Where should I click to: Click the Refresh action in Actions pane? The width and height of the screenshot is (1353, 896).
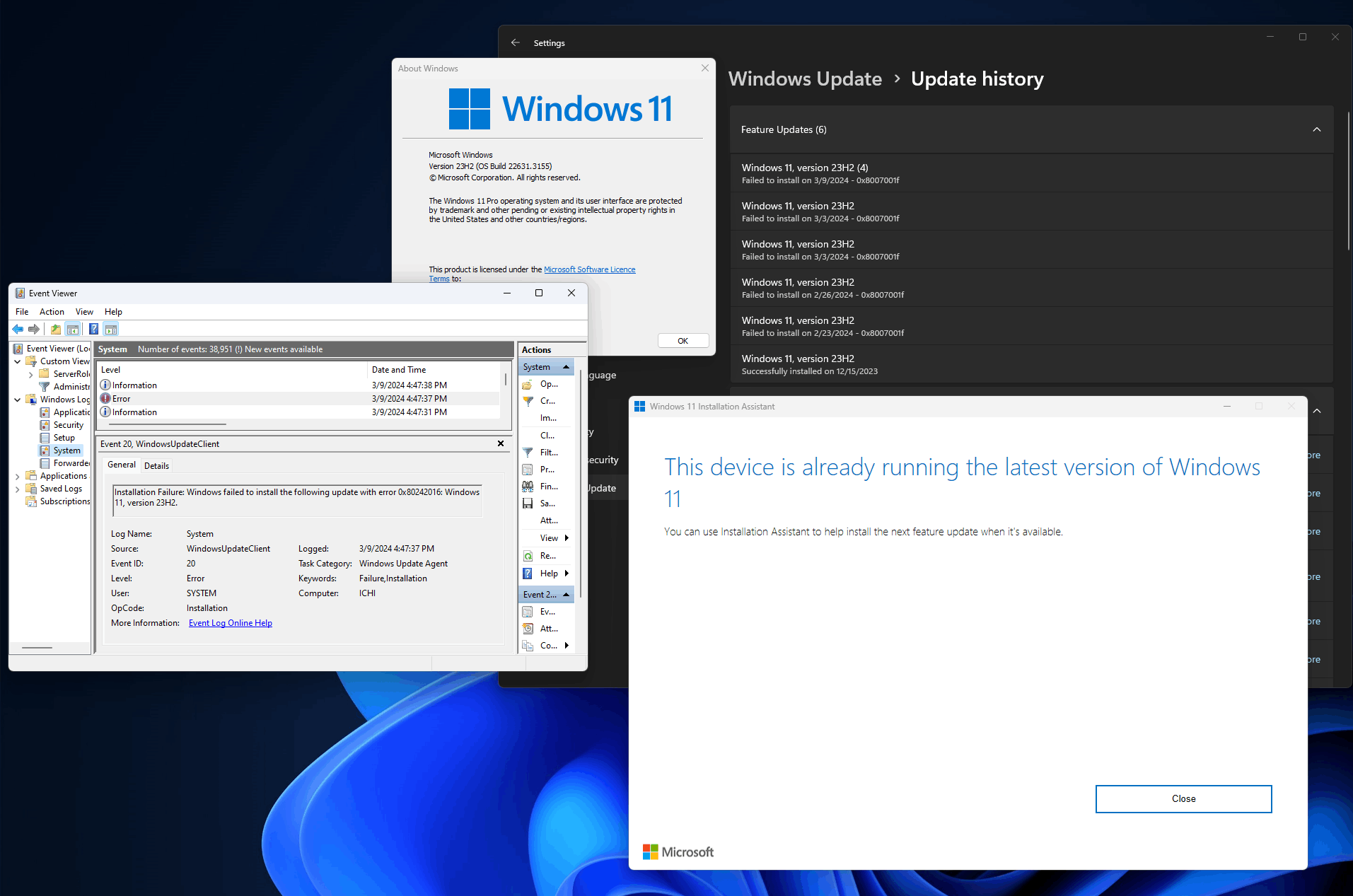point(547,556)
